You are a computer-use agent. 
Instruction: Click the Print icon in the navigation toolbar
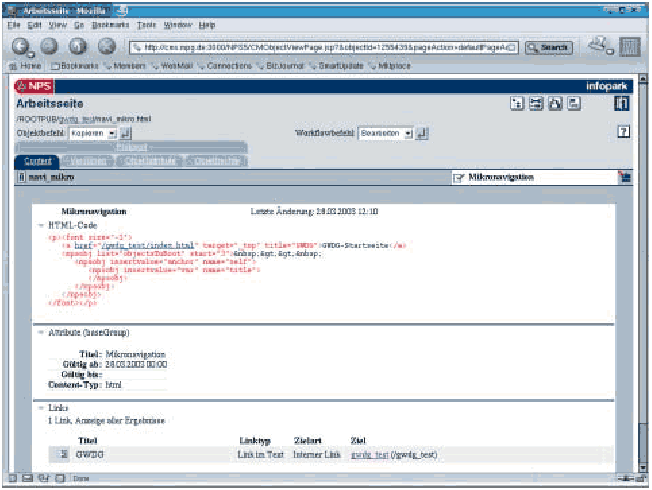pos(600,45)
